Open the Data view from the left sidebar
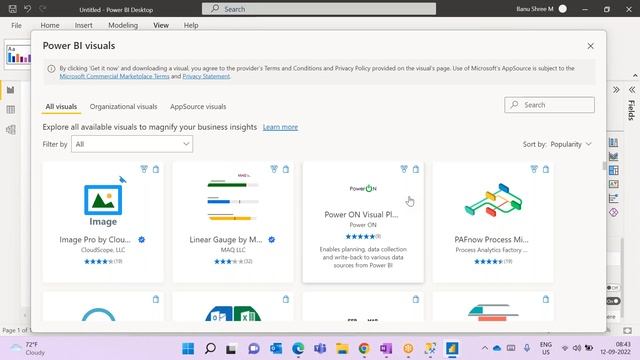The height and width of the screenshot is (360, 640). coord(11,109)
